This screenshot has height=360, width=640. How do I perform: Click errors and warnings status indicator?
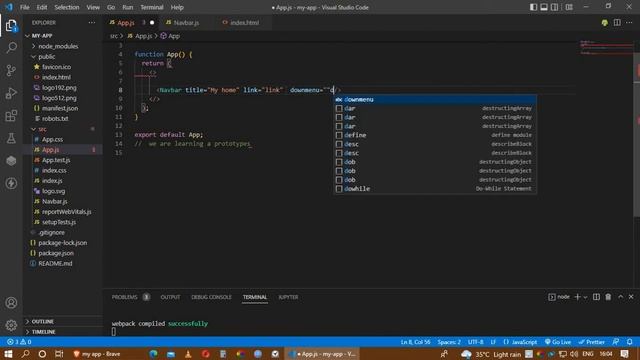tap(19, 342)
